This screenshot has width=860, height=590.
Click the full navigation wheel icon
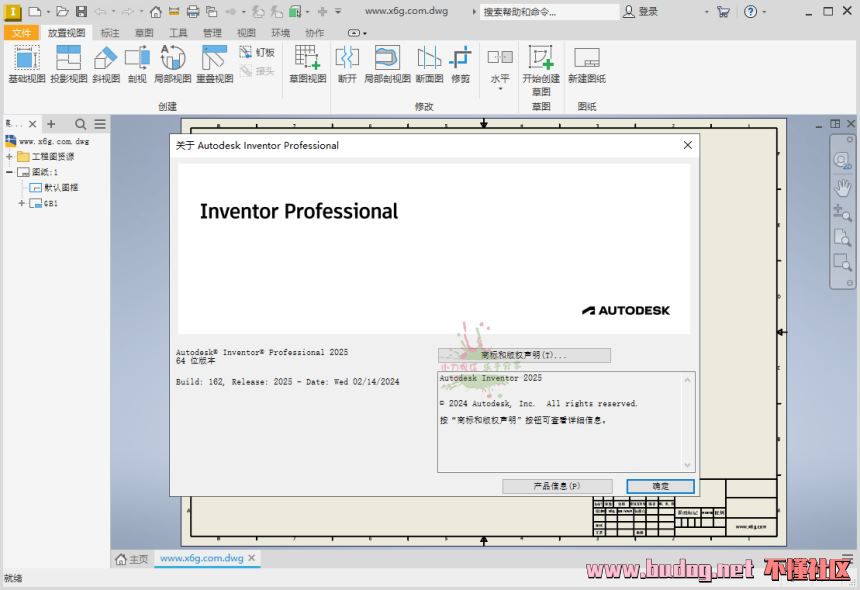(842, 160)
